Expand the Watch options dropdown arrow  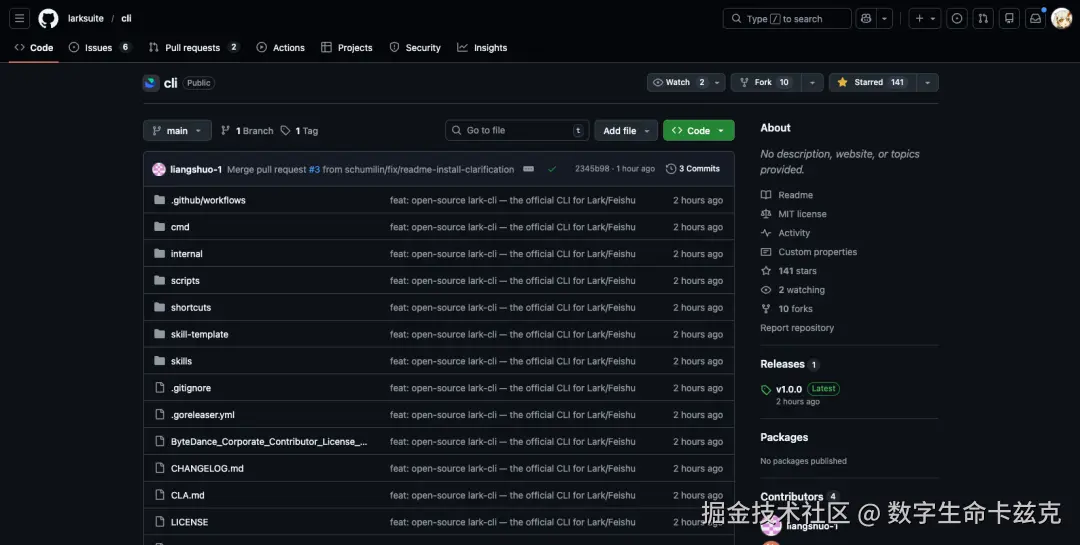717,83
